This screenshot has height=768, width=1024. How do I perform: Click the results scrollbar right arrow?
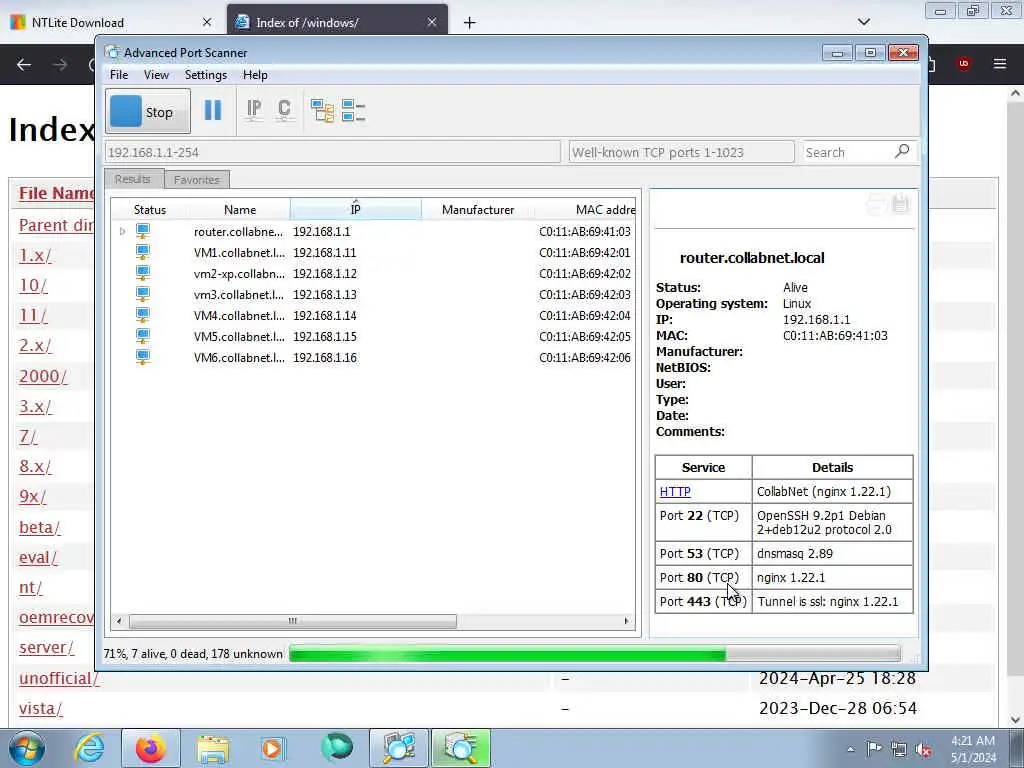[626, 621]
